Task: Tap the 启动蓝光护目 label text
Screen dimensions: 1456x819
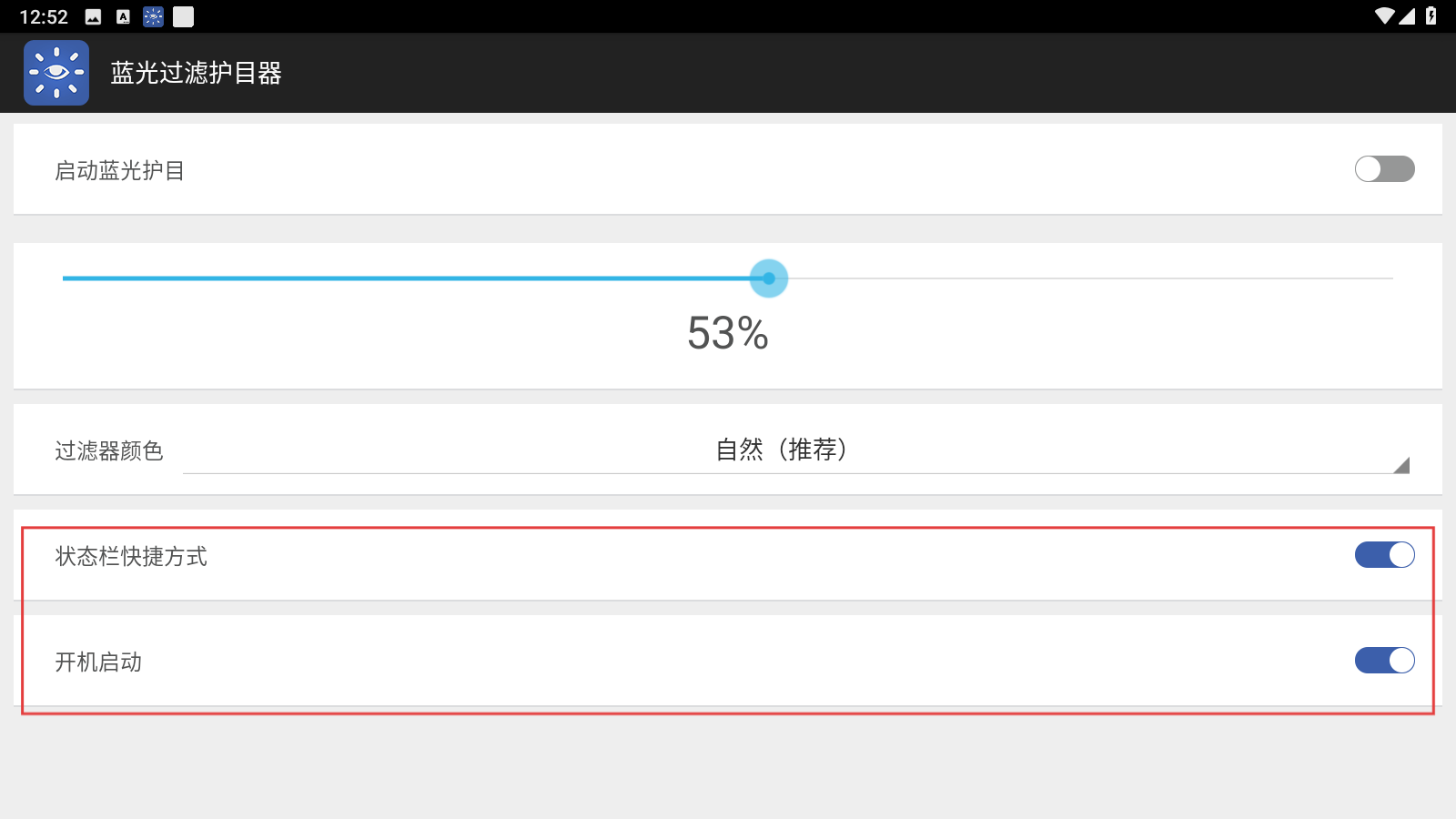Action: (x=120, y=171)
